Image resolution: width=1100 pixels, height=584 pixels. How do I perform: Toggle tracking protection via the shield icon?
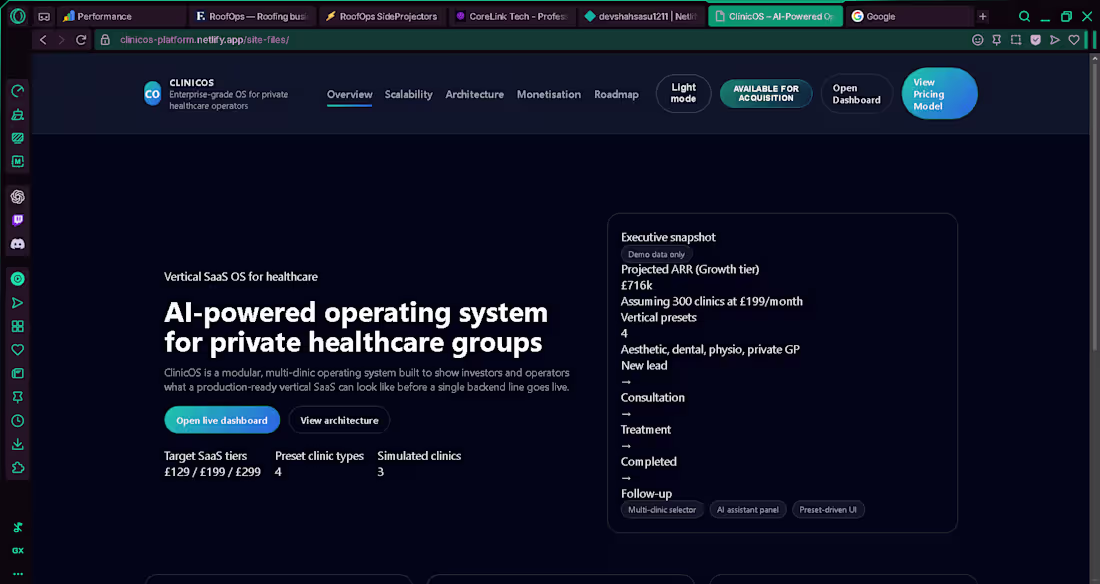tap(1035, 40)
